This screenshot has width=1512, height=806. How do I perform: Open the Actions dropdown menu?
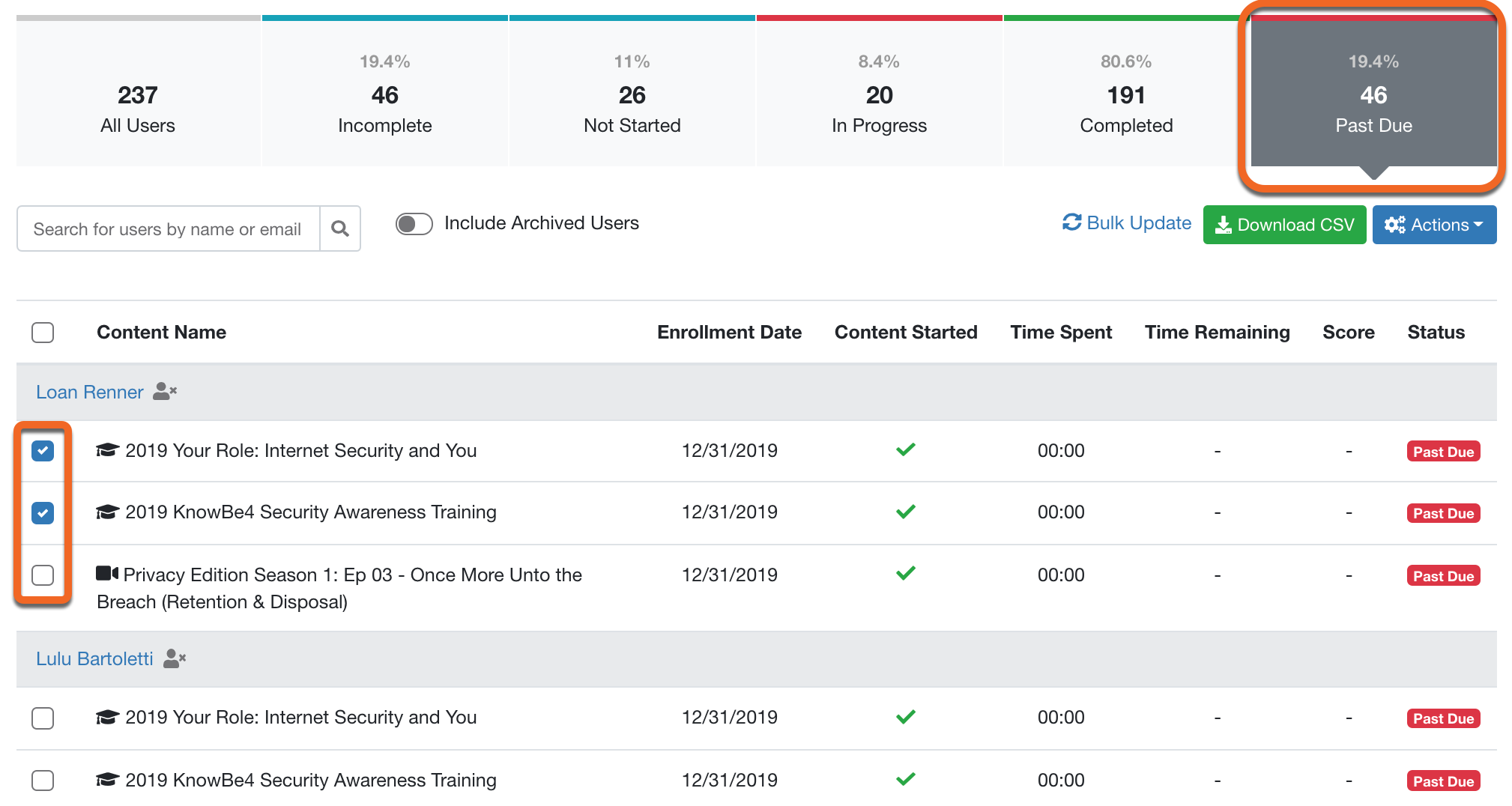(x=1434, y=225)
